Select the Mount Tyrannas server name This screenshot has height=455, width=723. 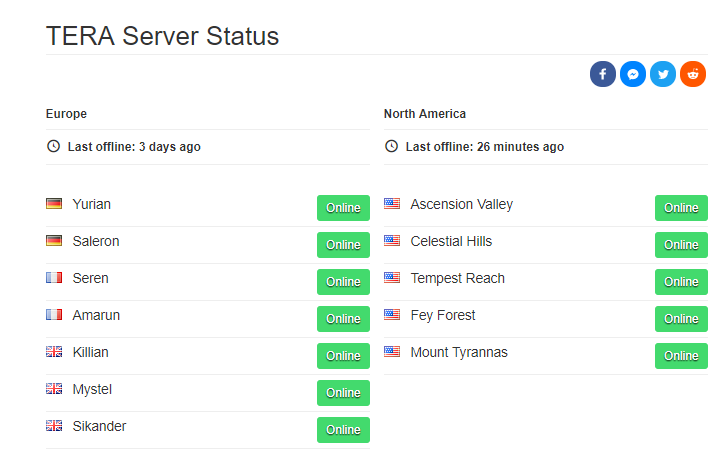pyautogui.click(x=459, y=353)
